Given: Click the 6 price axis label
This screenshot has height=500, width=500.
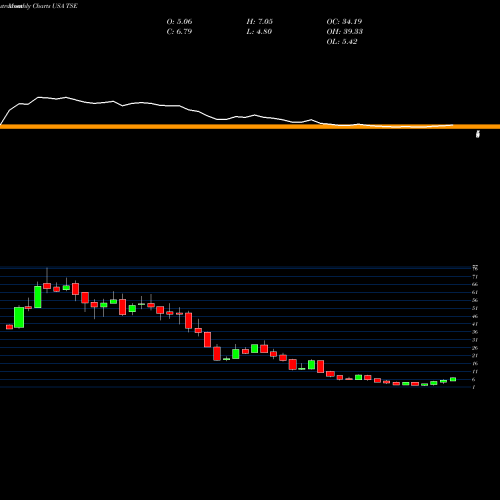Looking at the screenshot, I should pos(474,380).
